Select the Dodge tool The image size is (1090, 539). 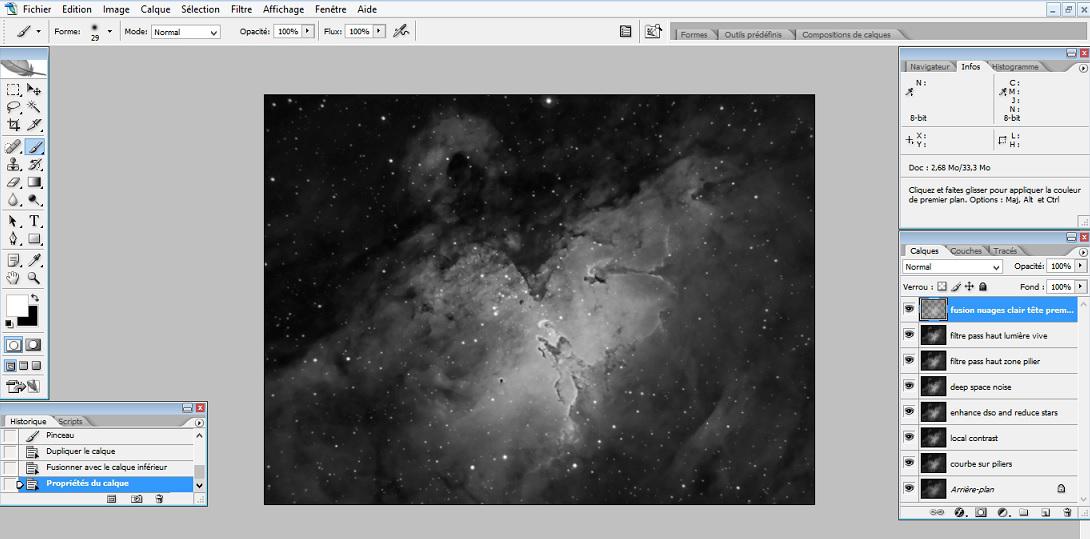[34, 200]
